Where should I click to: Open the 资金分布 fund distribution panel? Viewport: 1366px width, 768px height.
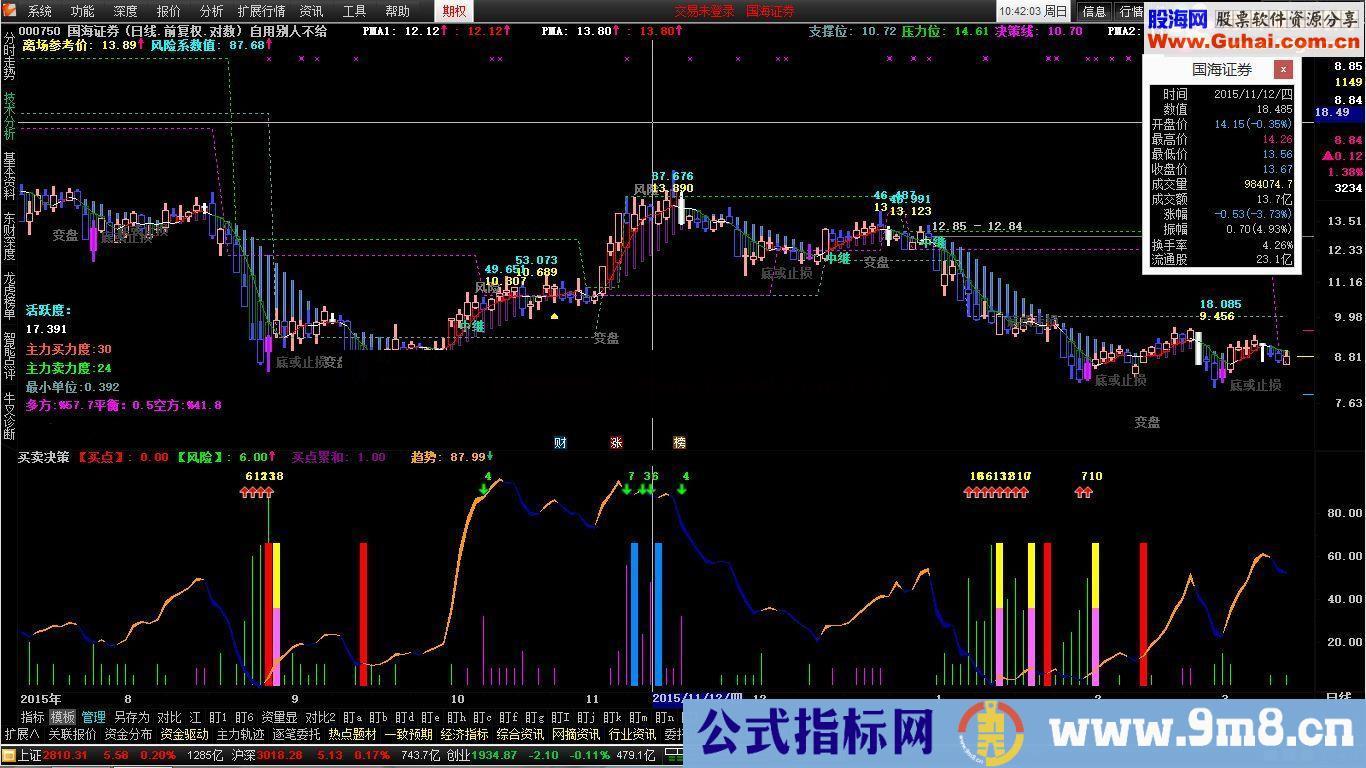tap(130, 735)
